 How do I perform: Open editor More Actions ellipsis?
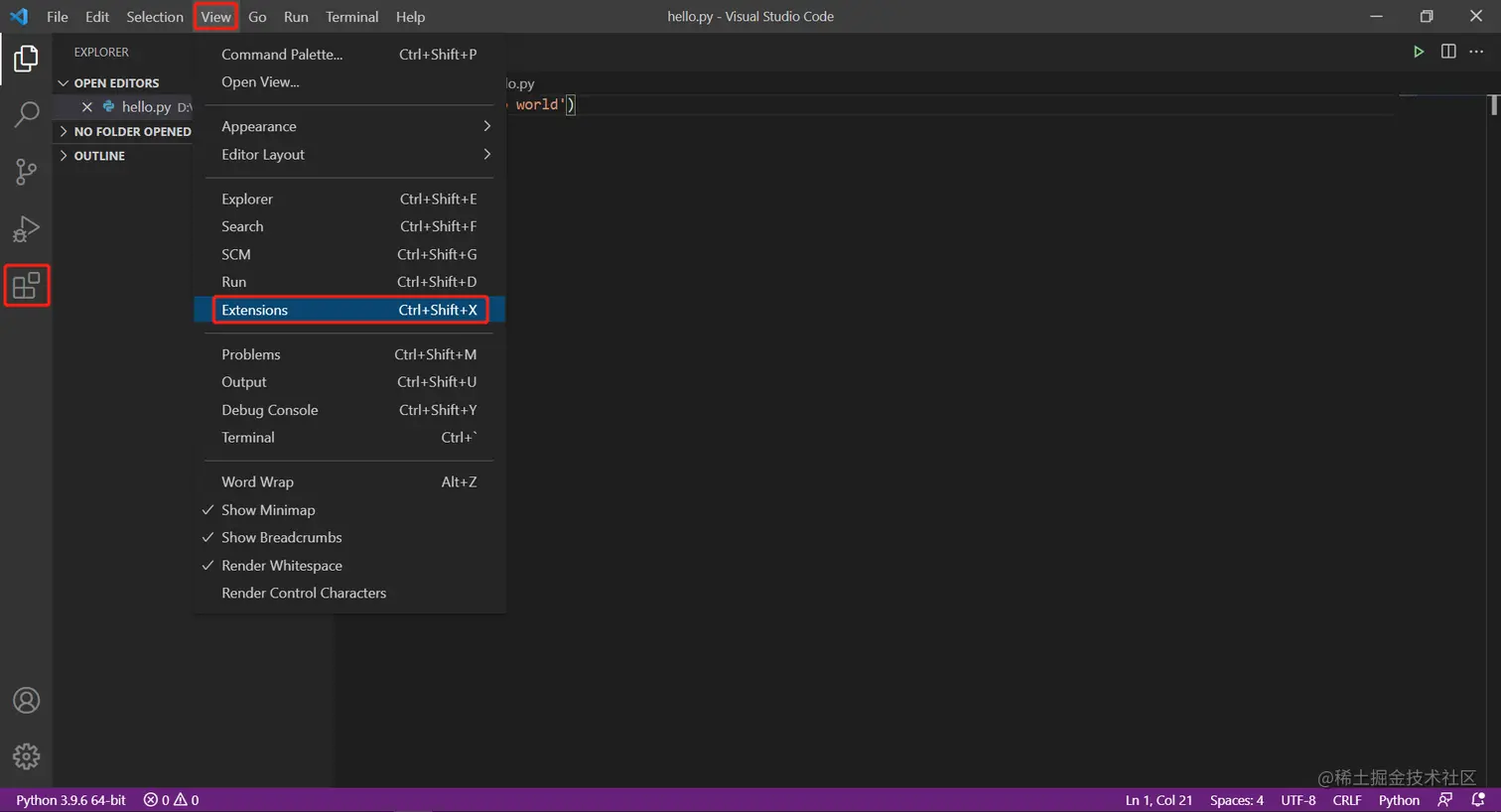pos(1476,52)
